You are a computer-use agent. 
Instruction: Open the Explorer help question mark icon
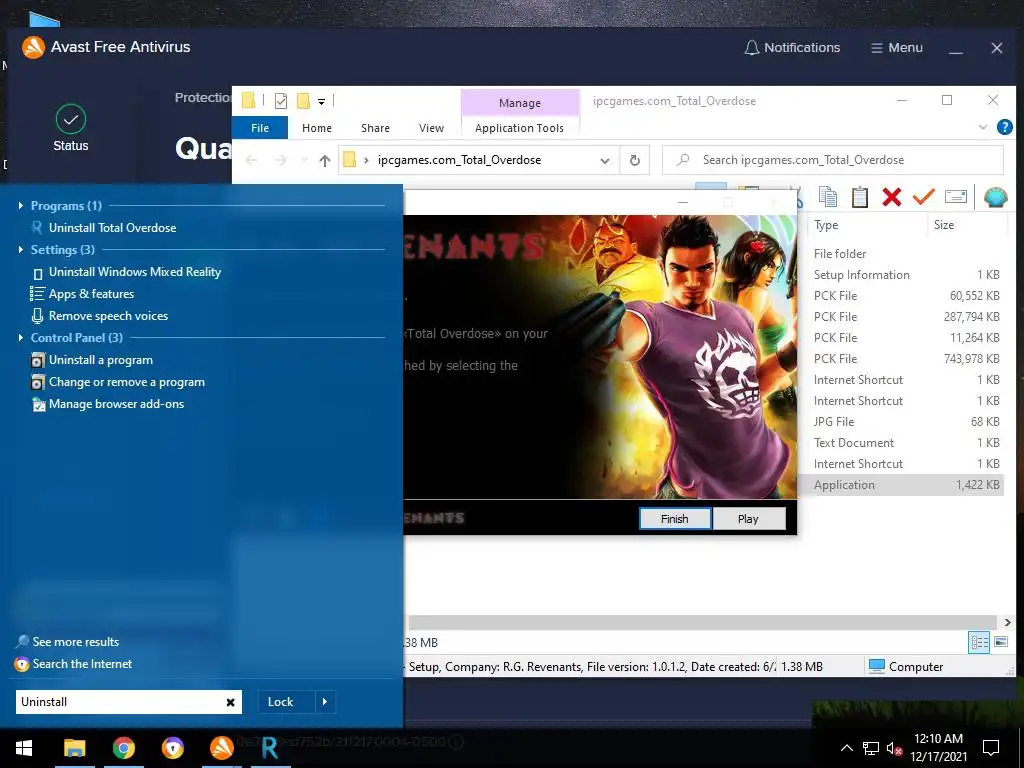(1004, 127)
